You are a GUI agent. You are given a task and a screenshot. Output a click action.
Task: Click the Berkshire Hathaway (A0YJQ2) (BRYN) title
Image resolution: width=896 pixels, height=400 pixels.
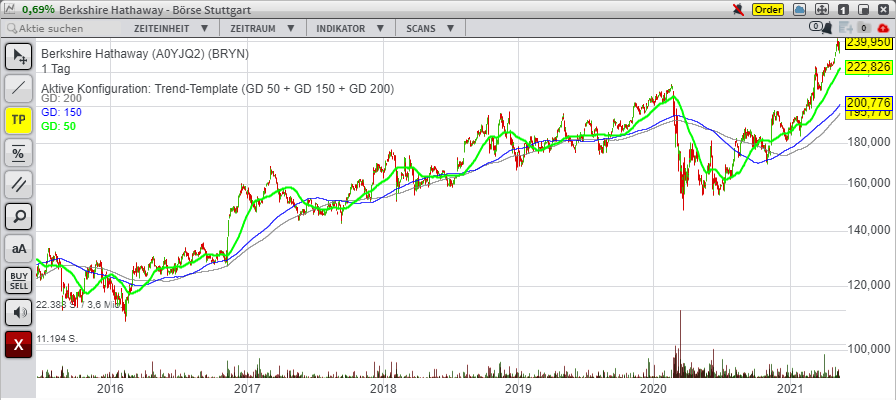point(145,54)
